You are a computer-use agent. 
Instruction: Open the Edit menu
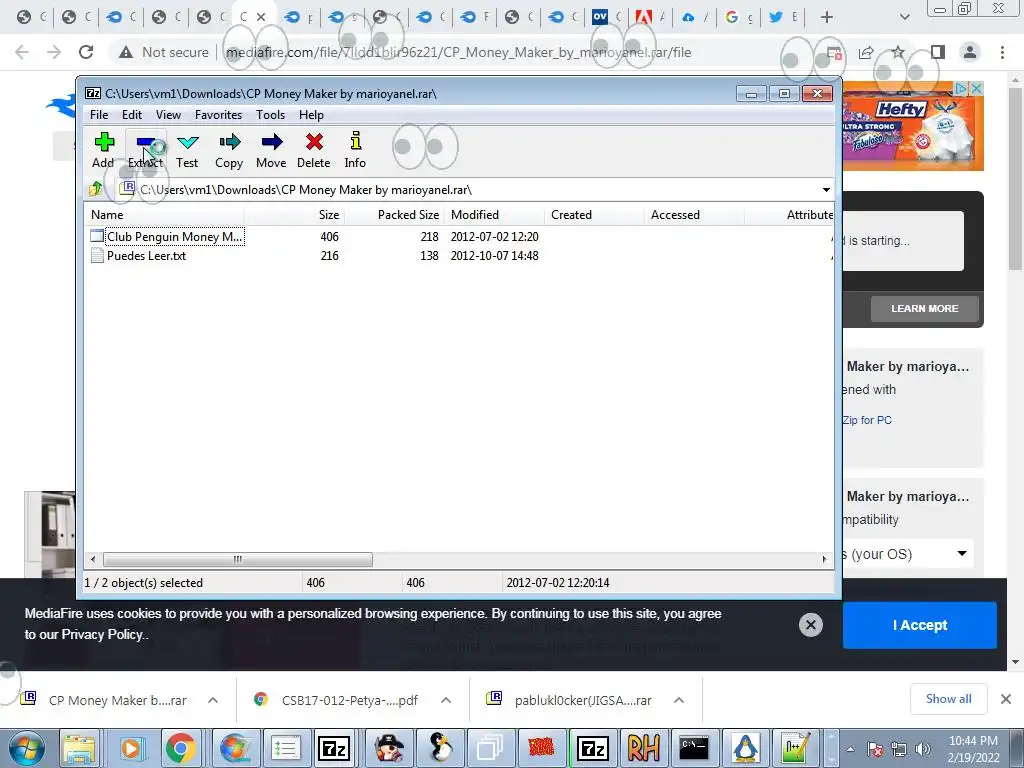[x=132, y=115]
